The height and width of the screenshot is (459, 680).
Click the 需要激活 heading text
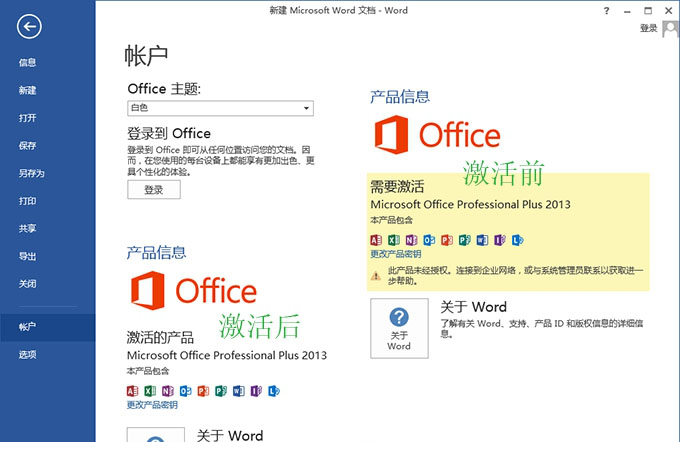(397, 187)
